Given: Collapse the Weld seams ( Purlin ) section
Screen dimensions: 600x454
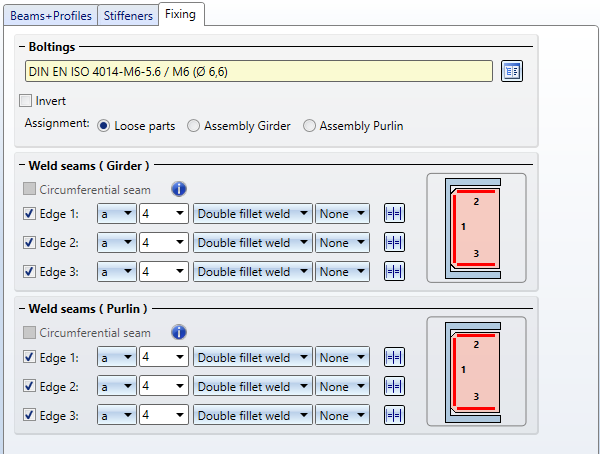Looking at the screenshot, I should click(x=22, y=309).
